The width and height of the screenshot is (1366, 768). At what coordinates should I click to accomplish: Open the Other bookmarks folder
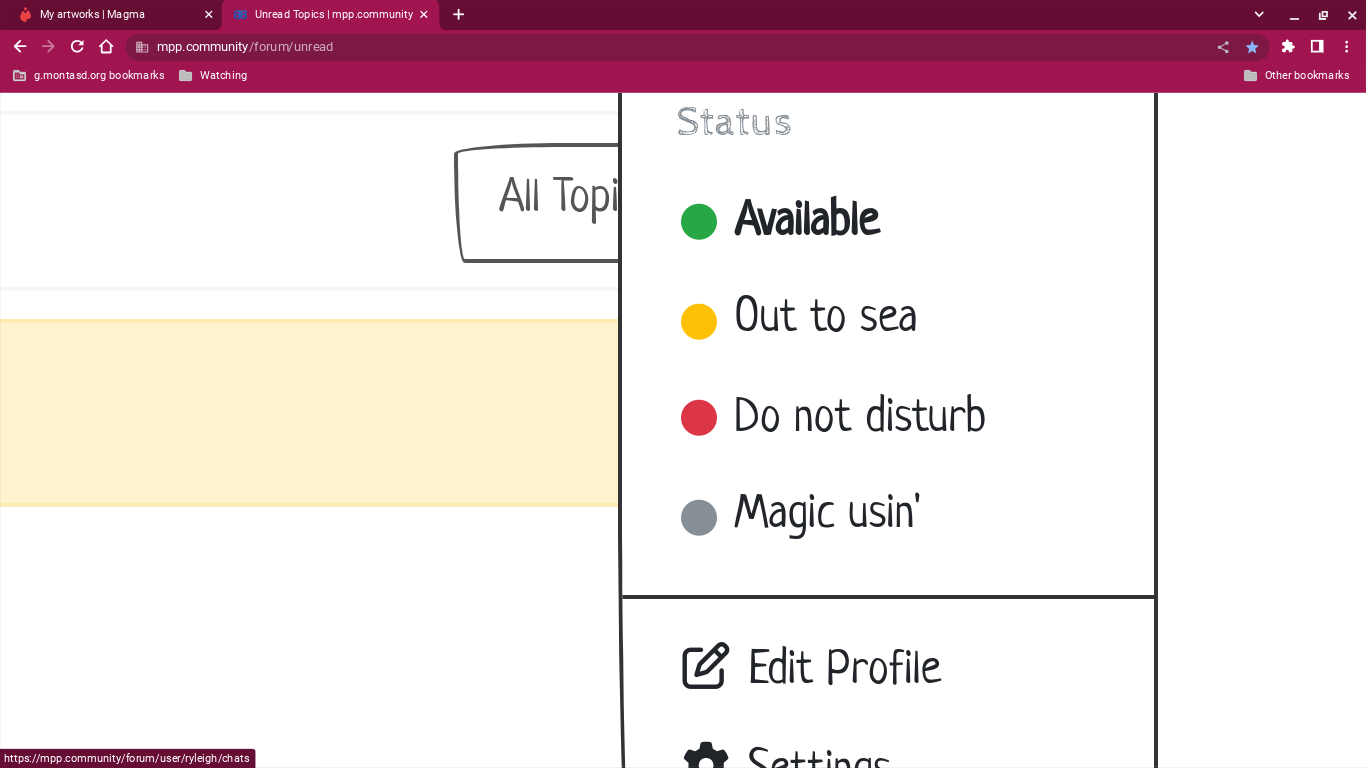click(x=1296, y=76)
